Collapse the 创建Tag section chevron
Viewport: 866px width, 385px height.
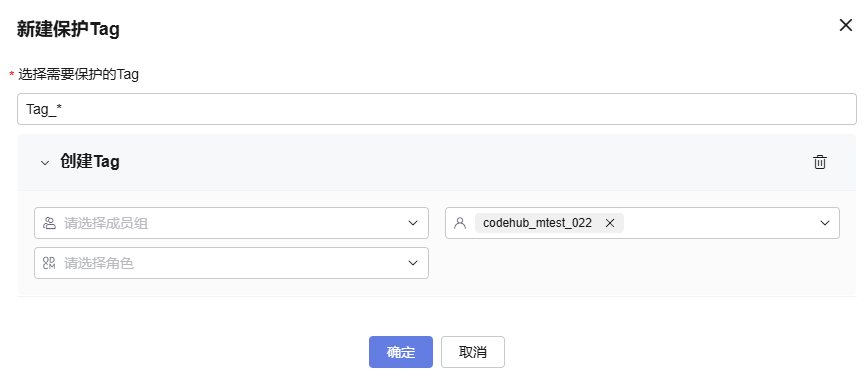pos(45,163)
